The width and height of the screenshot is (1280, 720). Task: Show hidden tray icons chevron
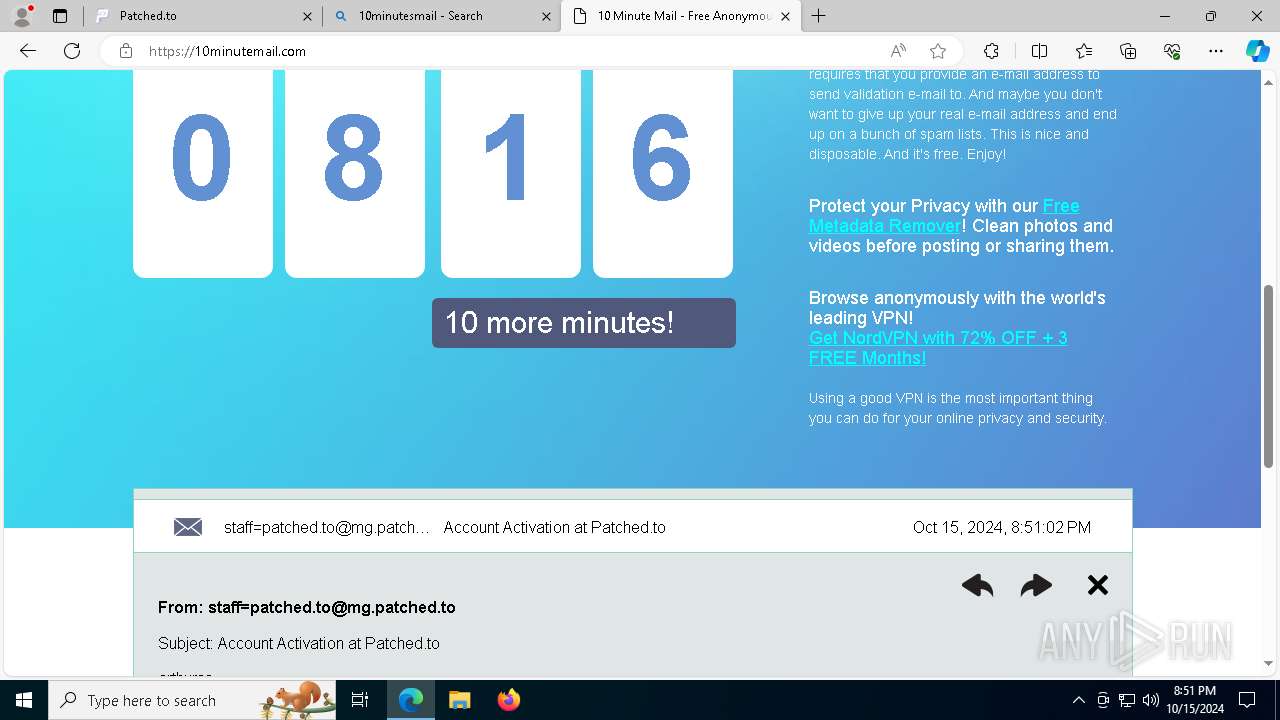[1078, 700]
